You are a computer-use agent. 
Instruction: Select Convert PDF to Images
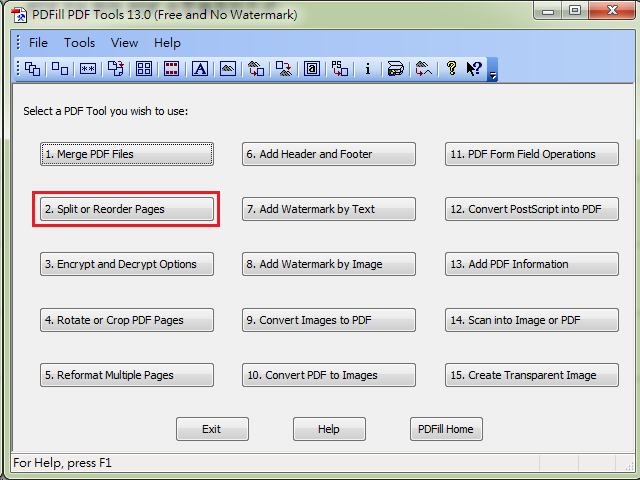tap(329, 375)
